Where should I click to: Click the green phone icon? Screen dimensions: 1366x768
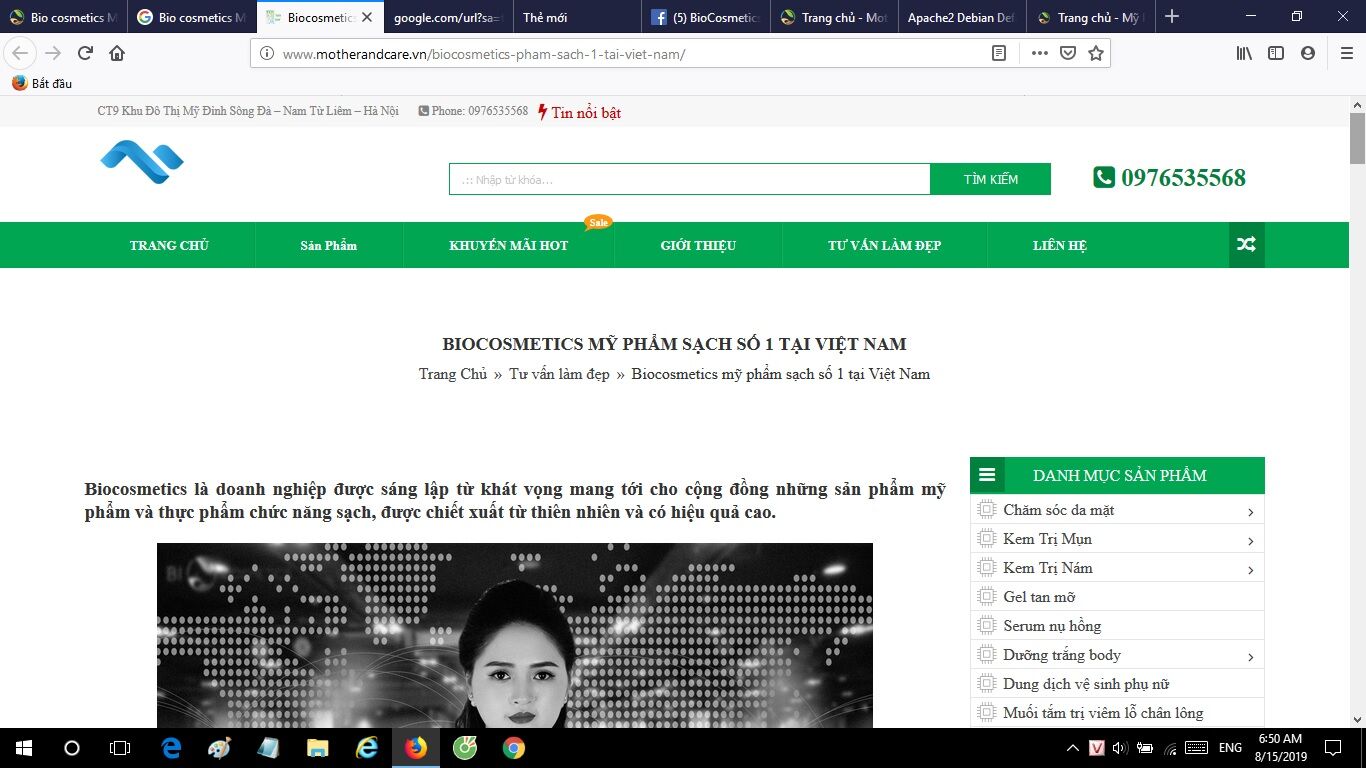(x=1104, y=178)
